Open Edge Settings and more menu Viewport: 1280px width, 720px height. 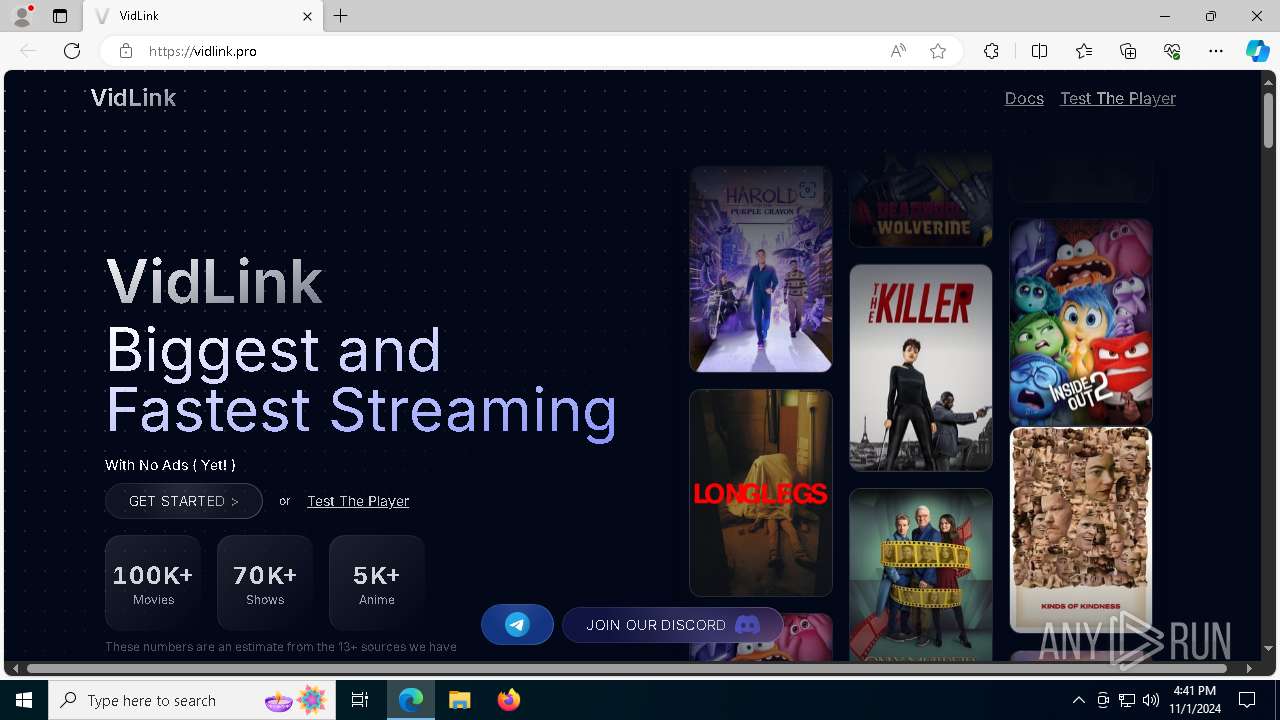click(1216, 51)
